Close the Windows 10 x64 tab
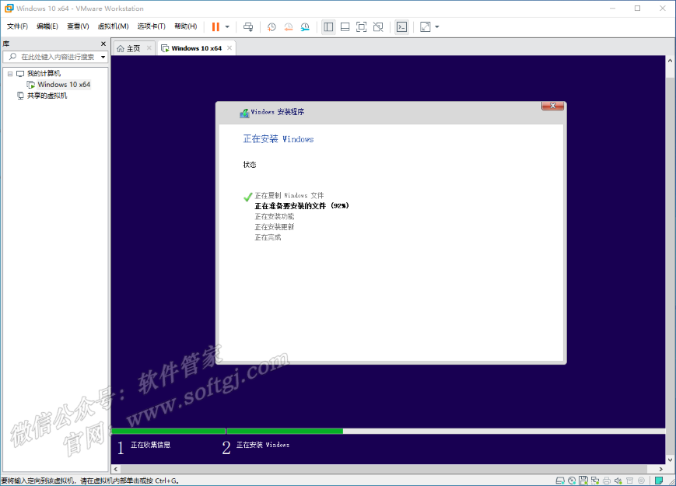Image resolution: width=676 pixels, height=486 pixels. [229, 48]
